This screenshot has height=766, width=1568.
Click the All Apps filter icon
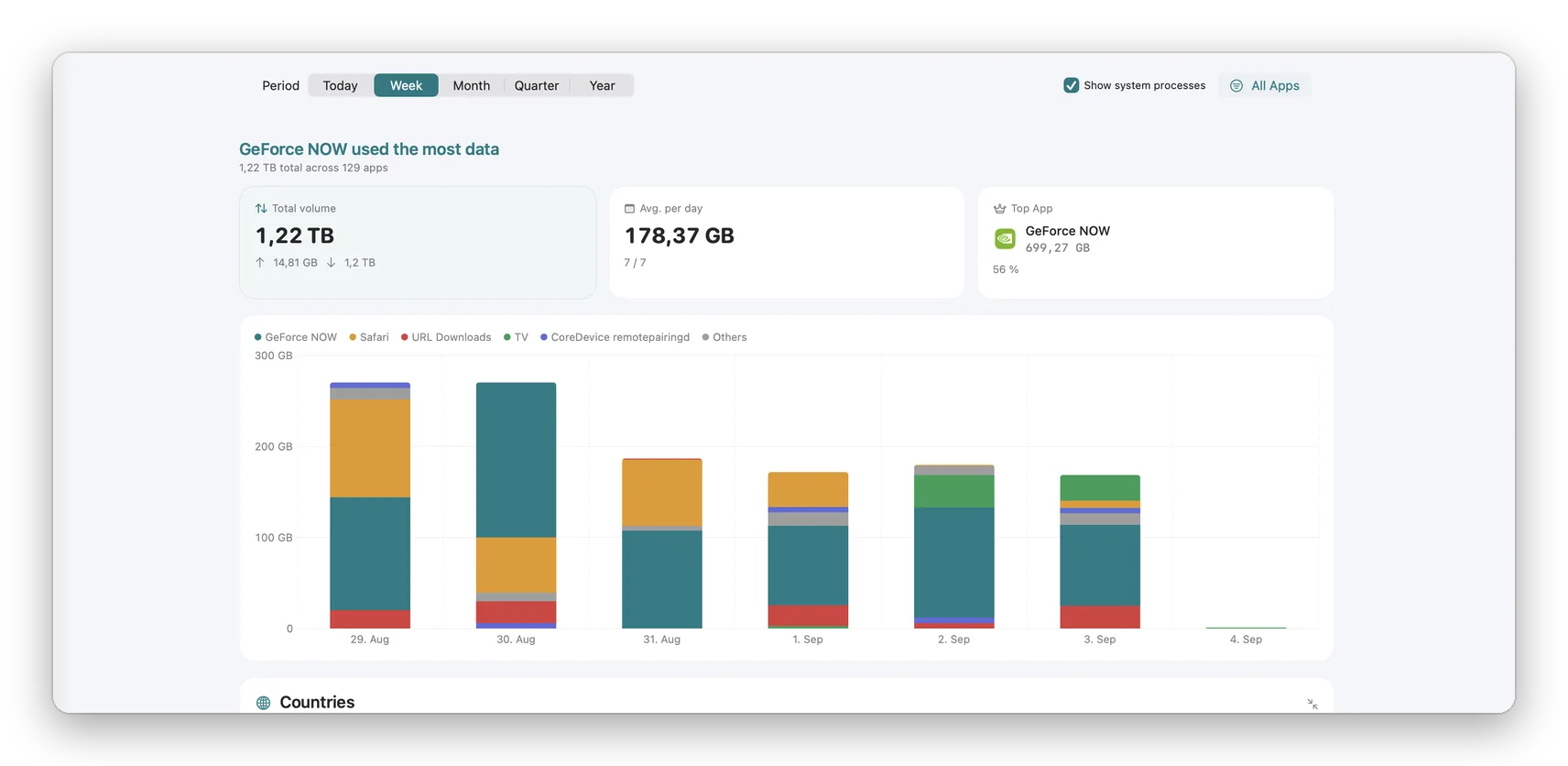coord(1236,85)
